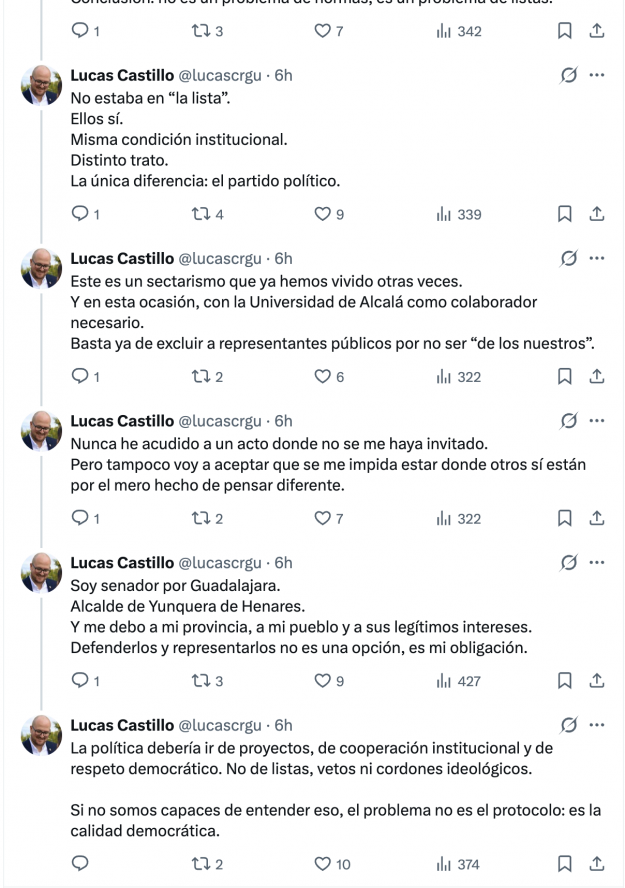Viewport: 625px width, 888px height.
Task: Click Lucas Castillo name on "Nunca he acudido" tweet
Action: coord(122,421)
